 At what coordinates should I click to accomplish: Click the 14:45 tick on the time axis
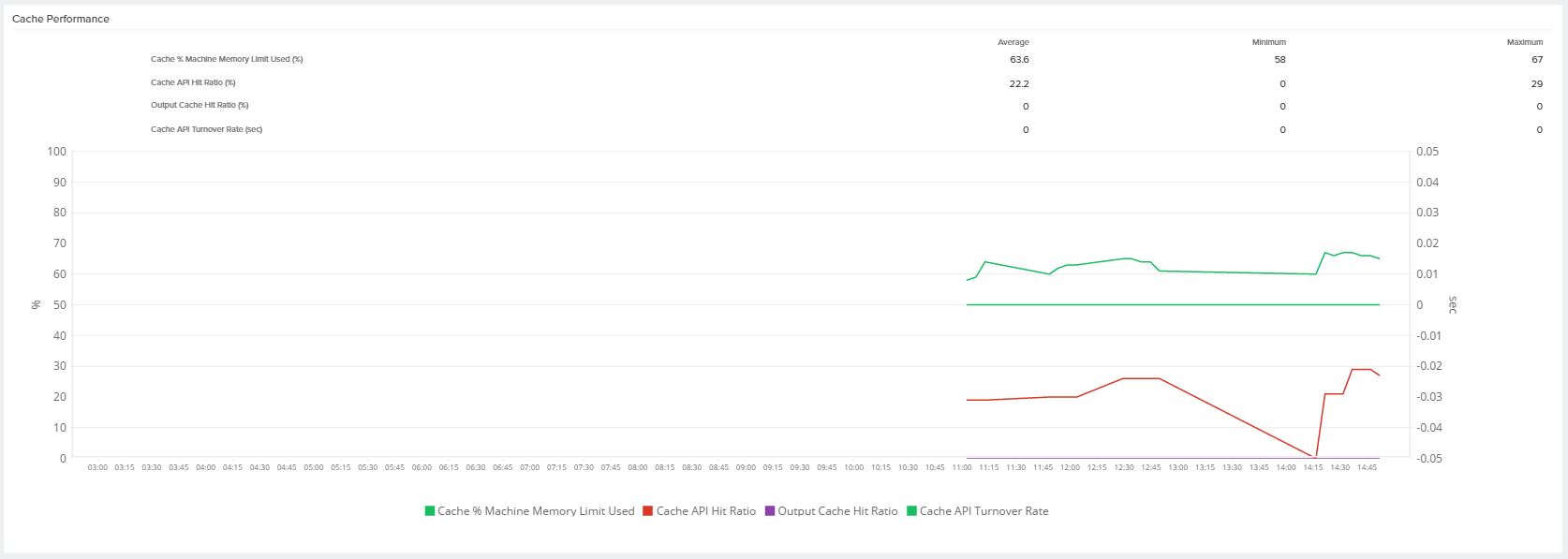tap(1367, 467)
